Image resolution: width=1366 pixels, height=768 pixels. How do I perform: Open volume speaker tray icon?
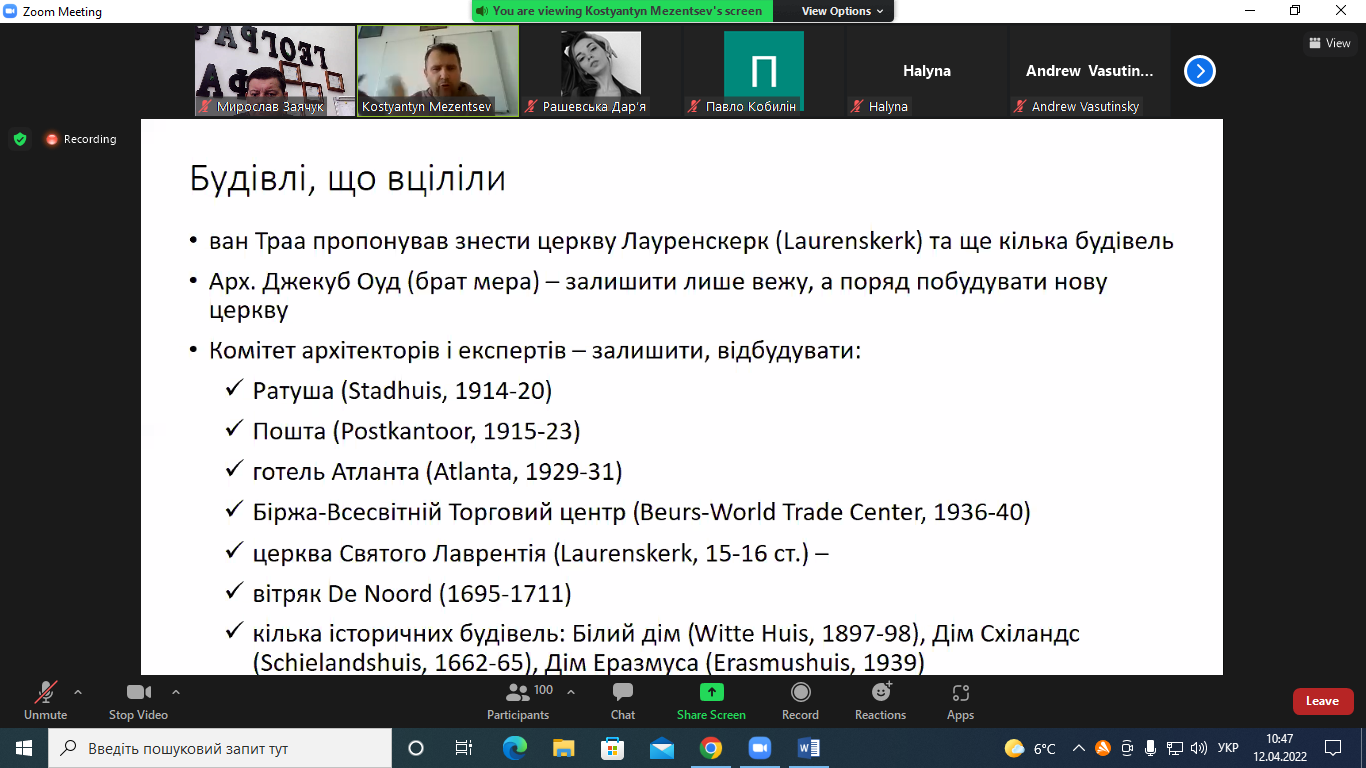click(x=1198, y=748)
